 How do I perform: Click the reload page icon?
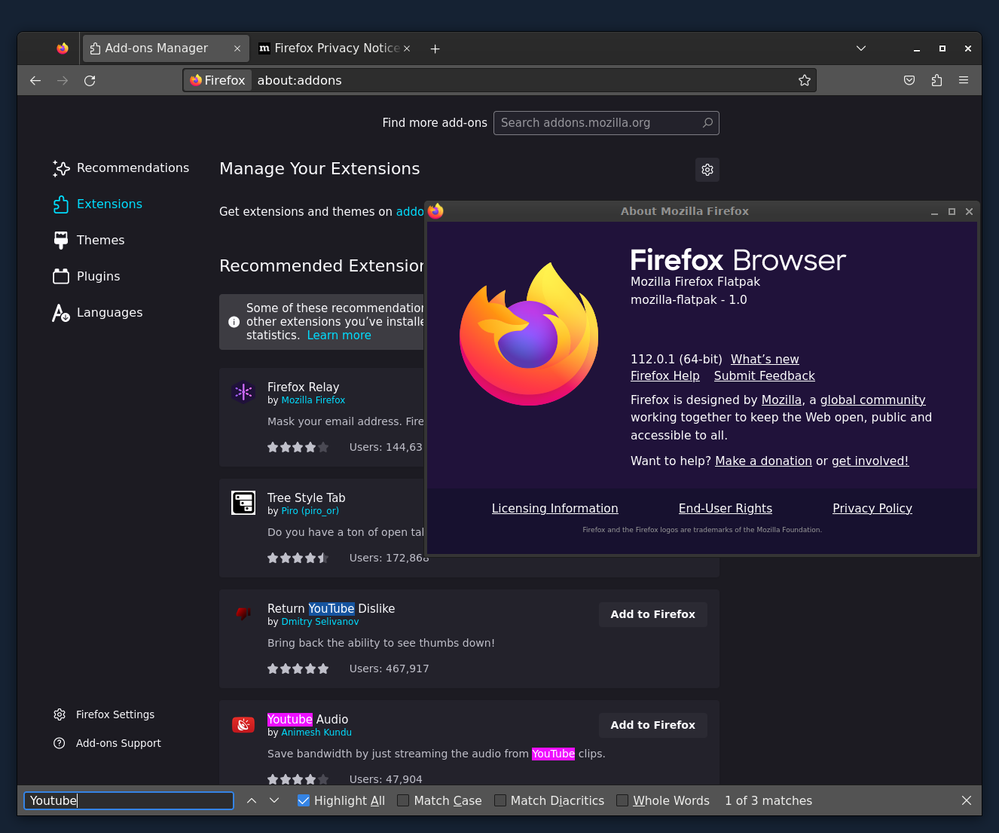point(89,80)
